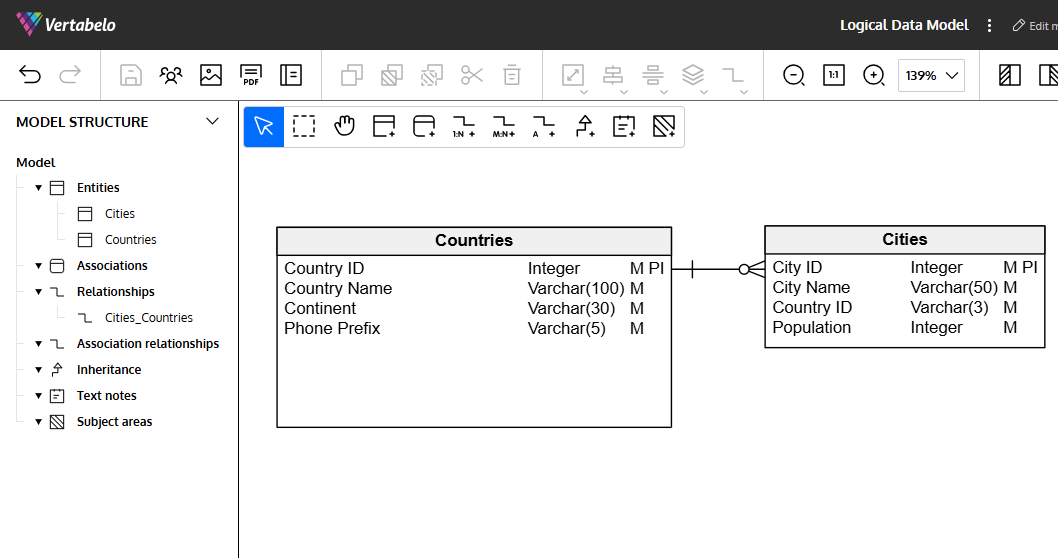
Task: Click the Logical Data Model title
Action: tap(904, 25)
